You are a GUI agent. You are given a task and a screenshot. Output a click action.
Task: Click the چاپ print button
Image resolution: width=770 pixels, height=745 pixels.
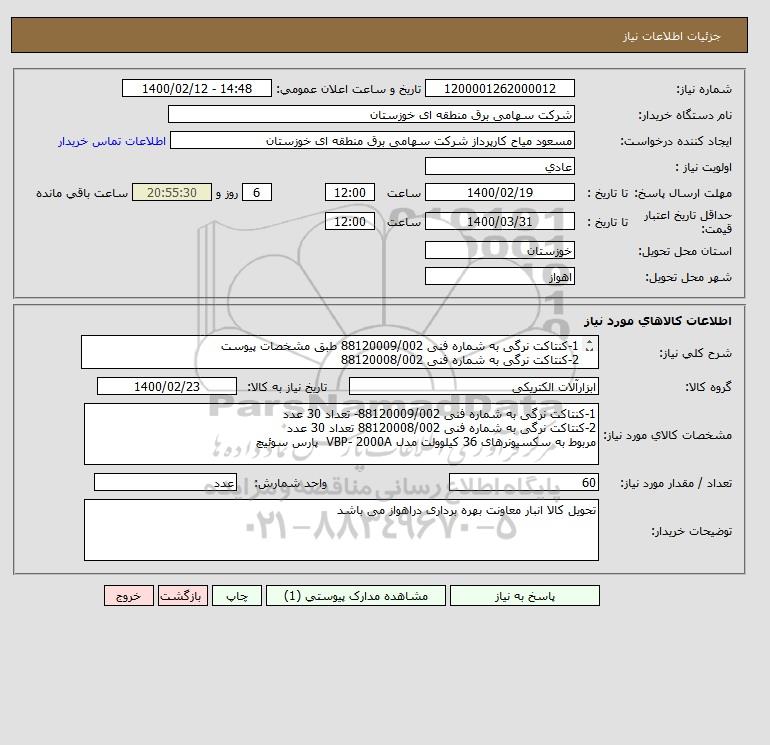coord(237,596)
